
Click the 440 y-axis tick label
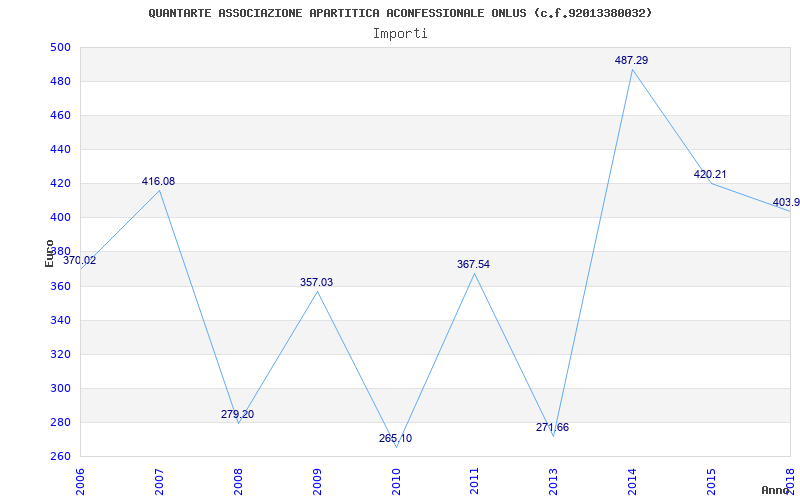pos(60,149)
